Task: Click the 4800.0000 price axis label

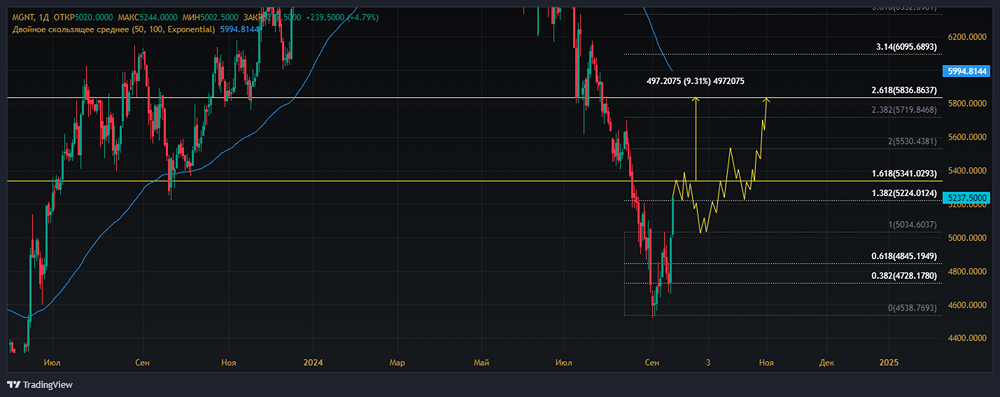Action: pyautogui.click(x=967, y=272)
